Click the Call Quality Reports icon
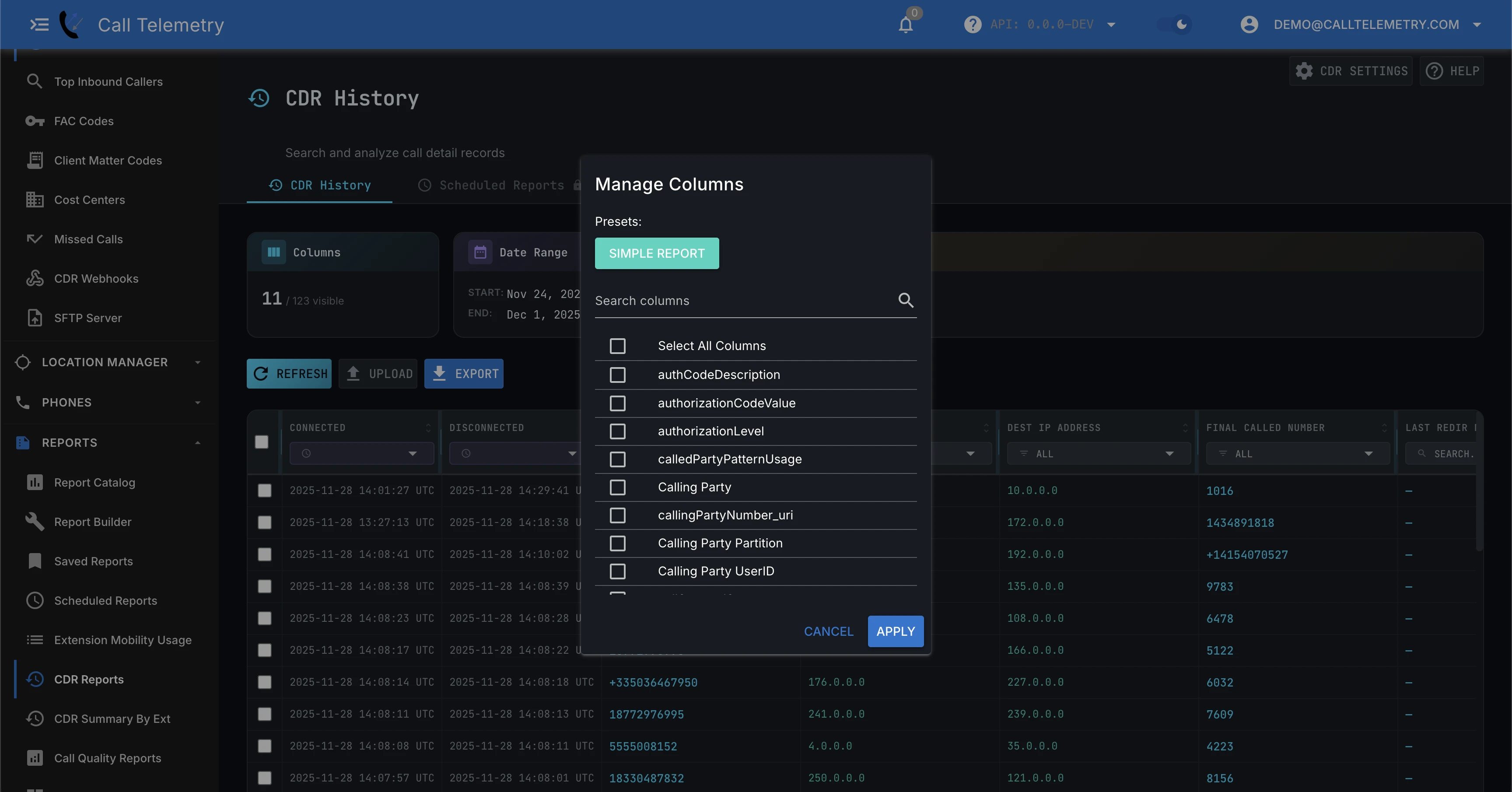 [x=35, y=758]
